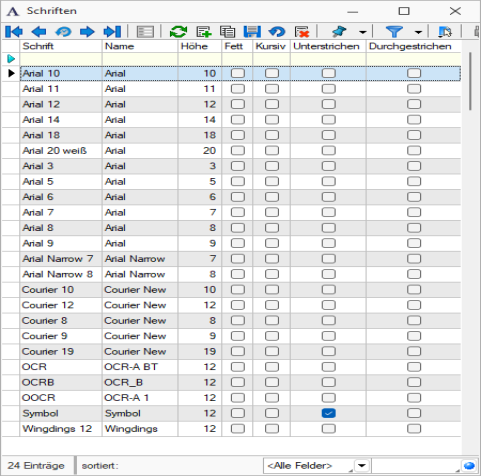
Task: Go to the next record
Action: click(x=87, y=32)
